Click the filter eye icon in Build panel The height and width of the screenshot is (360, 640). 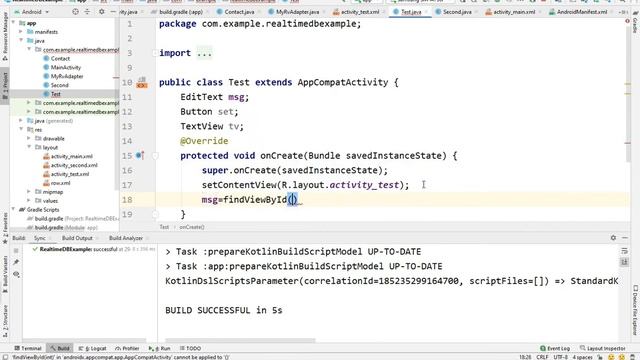point(16,274)
